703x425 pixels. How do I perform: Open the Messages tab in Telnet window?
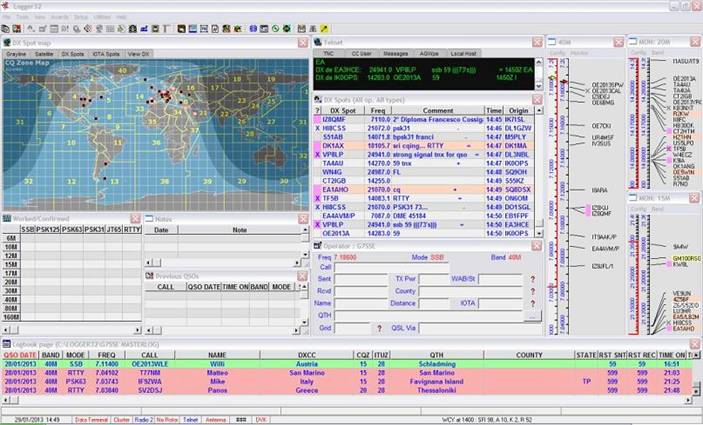[395, 53]
